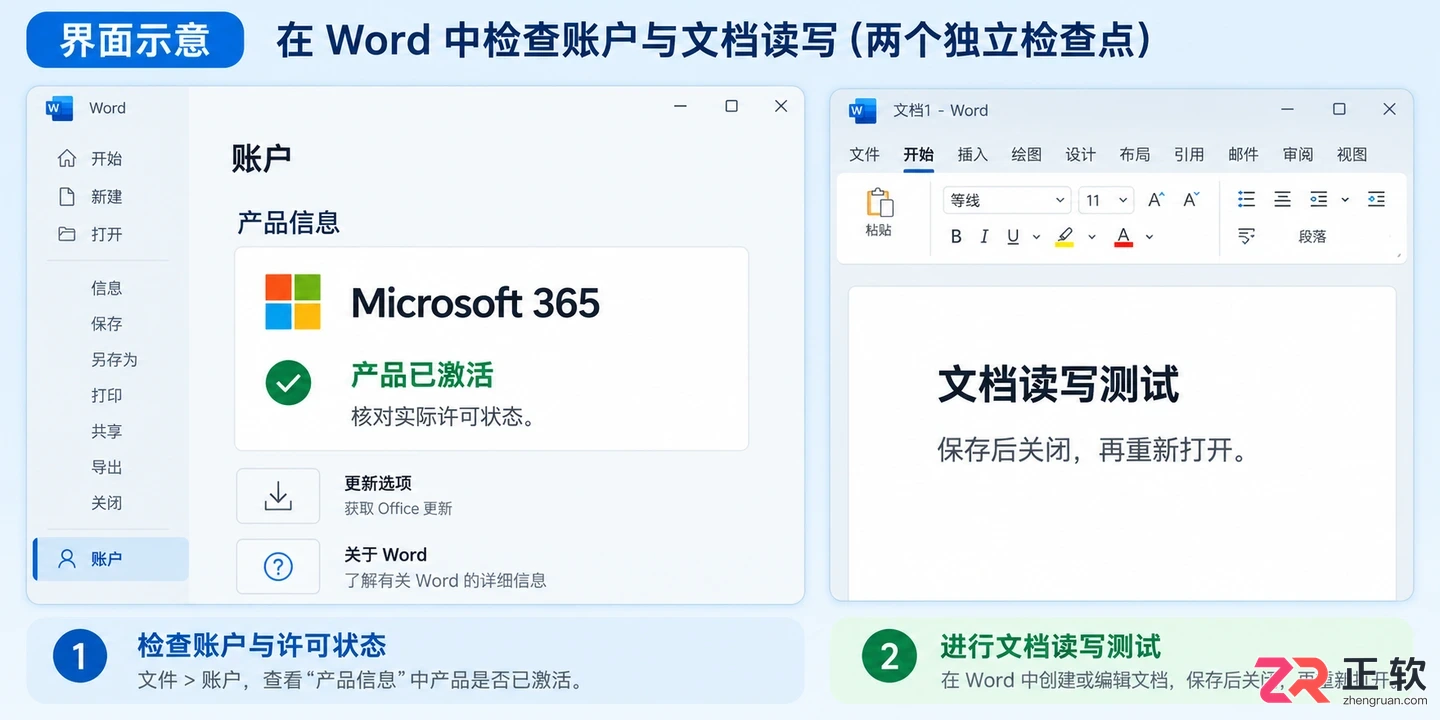Select Save As (另存为) in the sidebar
The image size is (1440, 720).
[x=114, y=359]
